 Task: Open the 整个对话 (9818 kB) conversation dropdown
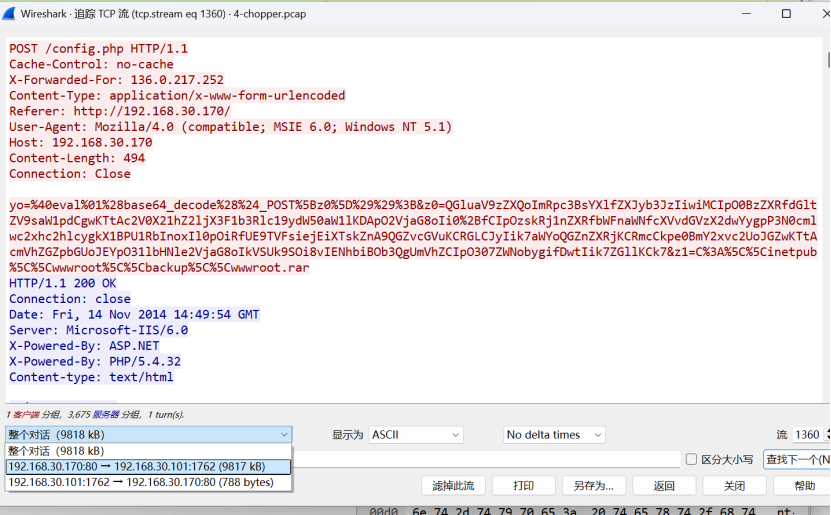coord(148,435)
